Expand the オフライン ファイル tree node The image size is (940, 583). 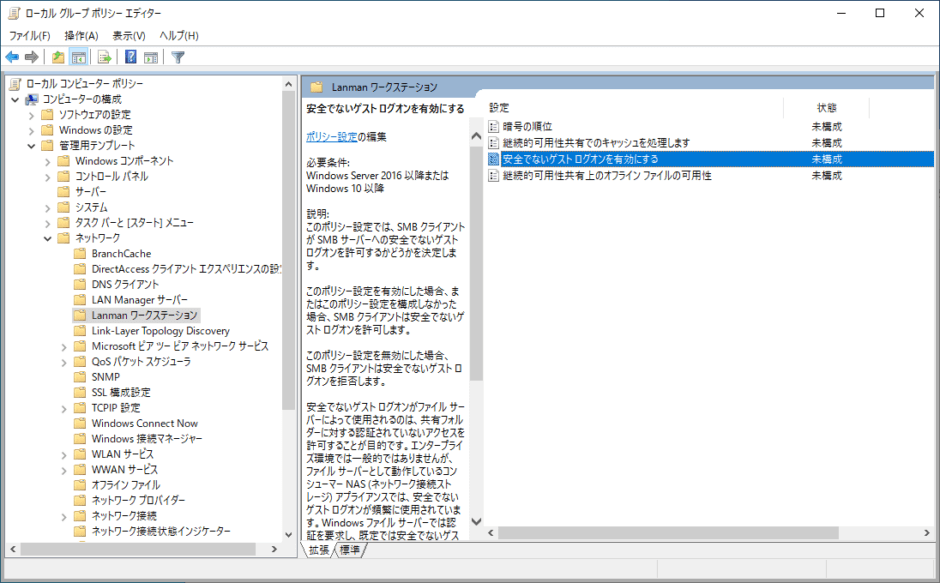63,484
